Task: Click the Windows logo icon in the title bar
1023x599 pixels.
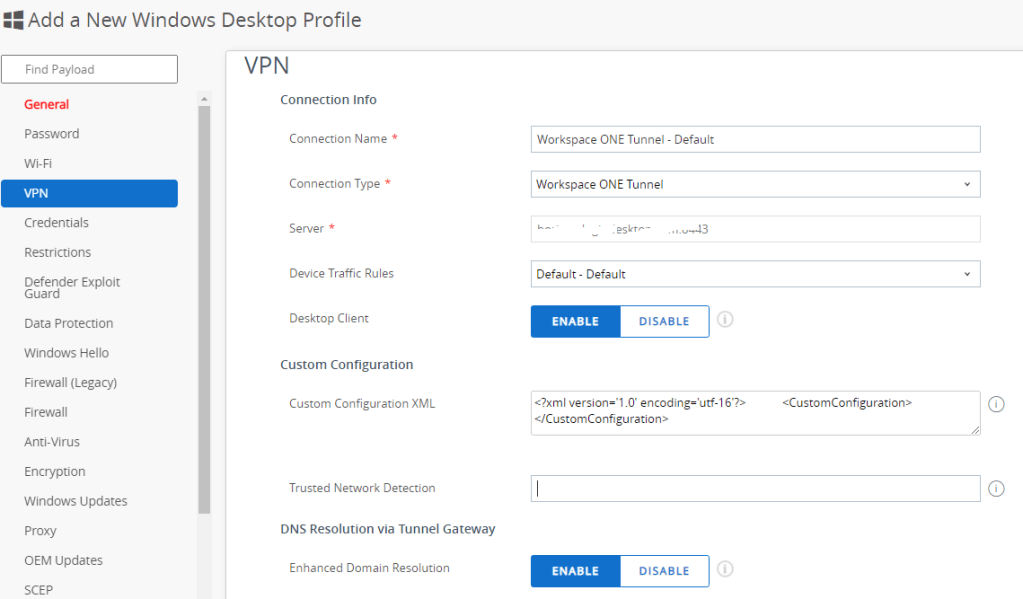Action: [x=14, y=19]
